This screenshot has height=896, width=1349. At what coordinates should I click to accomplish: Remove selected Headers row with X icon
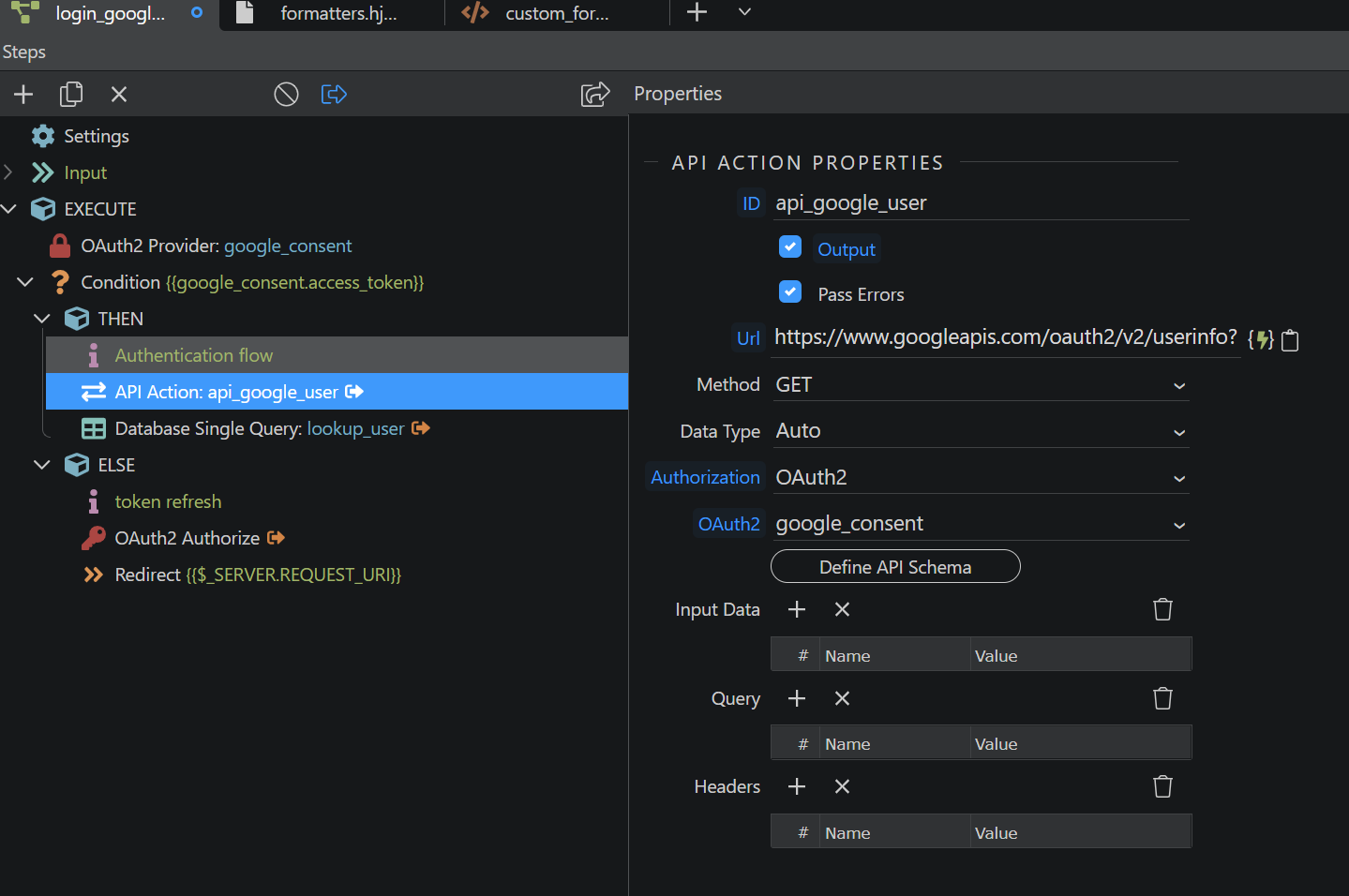coord(842,787)
